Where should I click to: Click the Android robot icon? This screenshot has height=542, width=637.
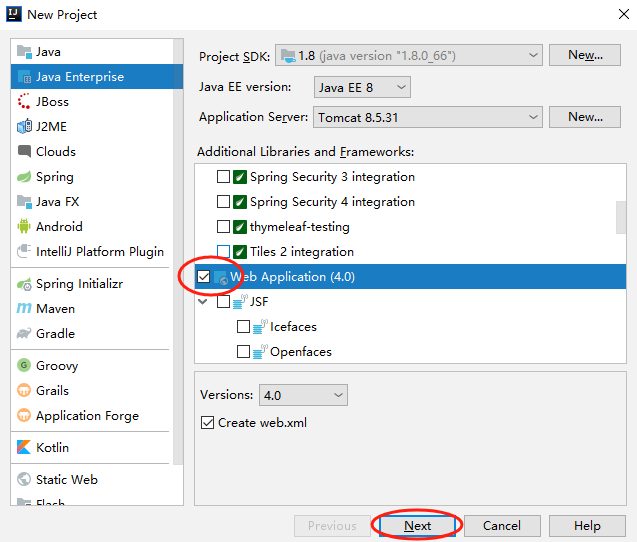(24, 226)
